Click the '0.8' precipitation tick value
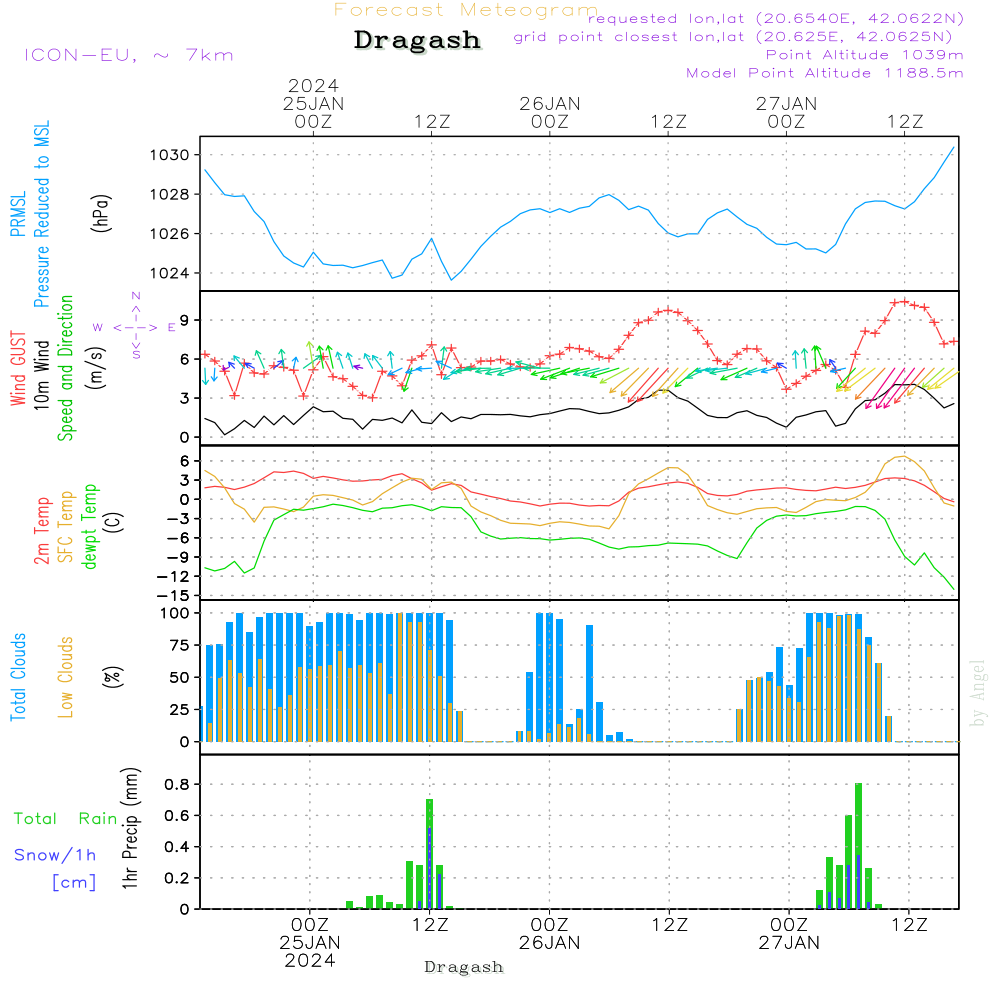This screenshot has height=1000, width=1000. [175, 784]
